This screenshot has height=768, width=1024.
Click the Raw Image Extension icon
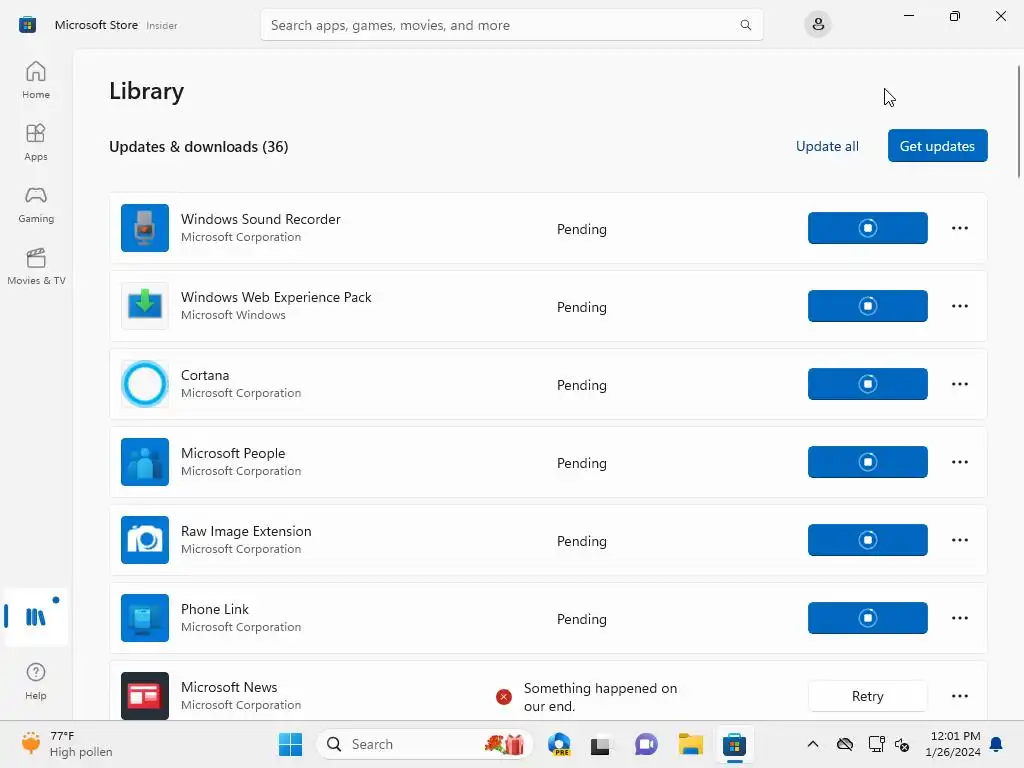click(x=145, y=540)
